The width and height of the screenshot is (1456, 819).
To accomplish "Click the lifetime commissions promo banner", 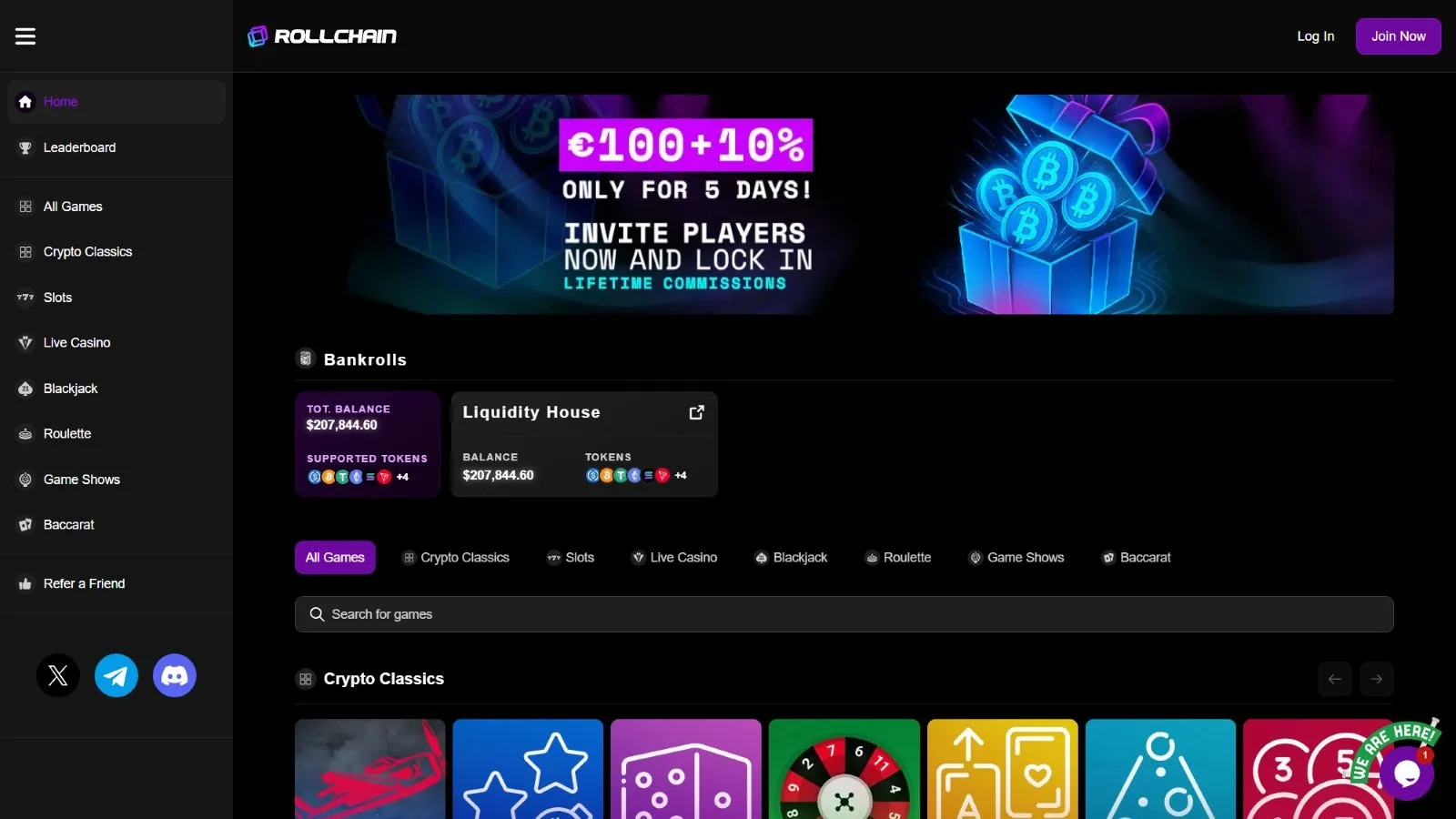I will click(844, 205).
